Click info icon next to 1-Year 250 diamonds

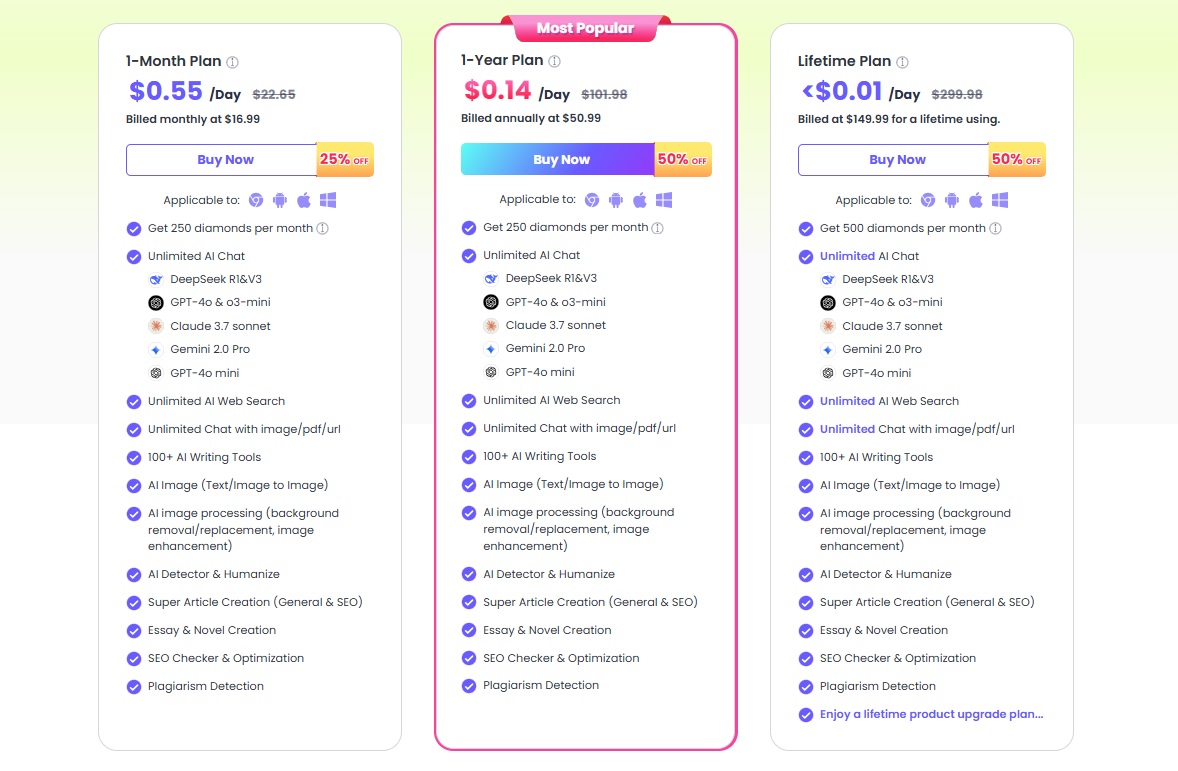point(657,228)
